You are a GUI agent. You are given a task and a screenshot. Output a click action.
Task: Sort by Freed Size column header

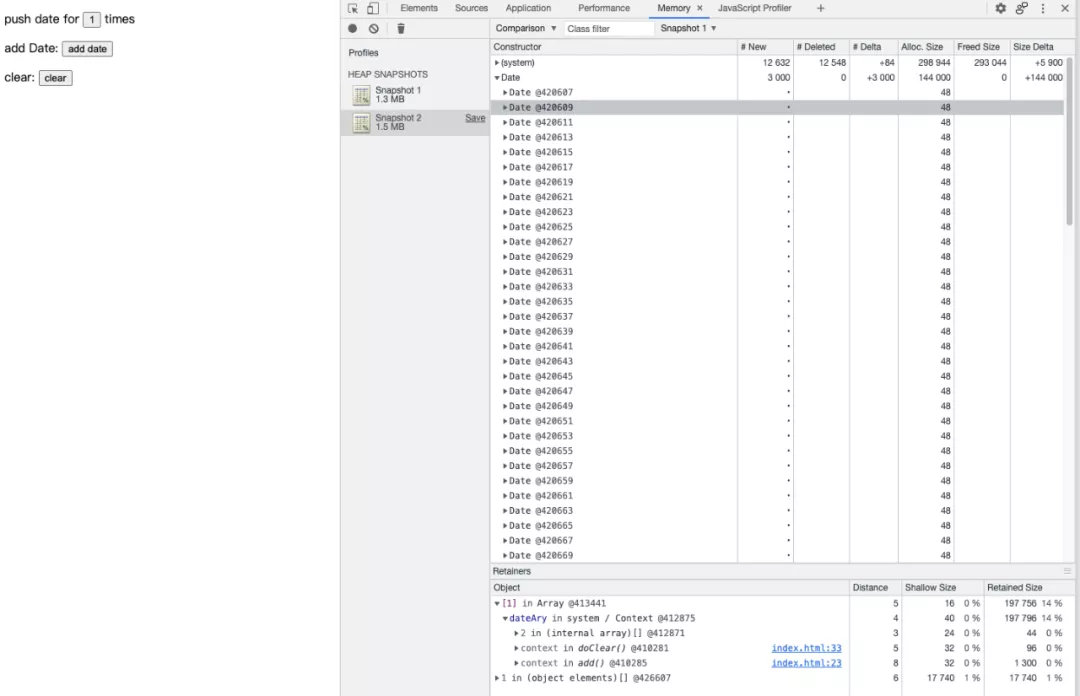[982, 47]
